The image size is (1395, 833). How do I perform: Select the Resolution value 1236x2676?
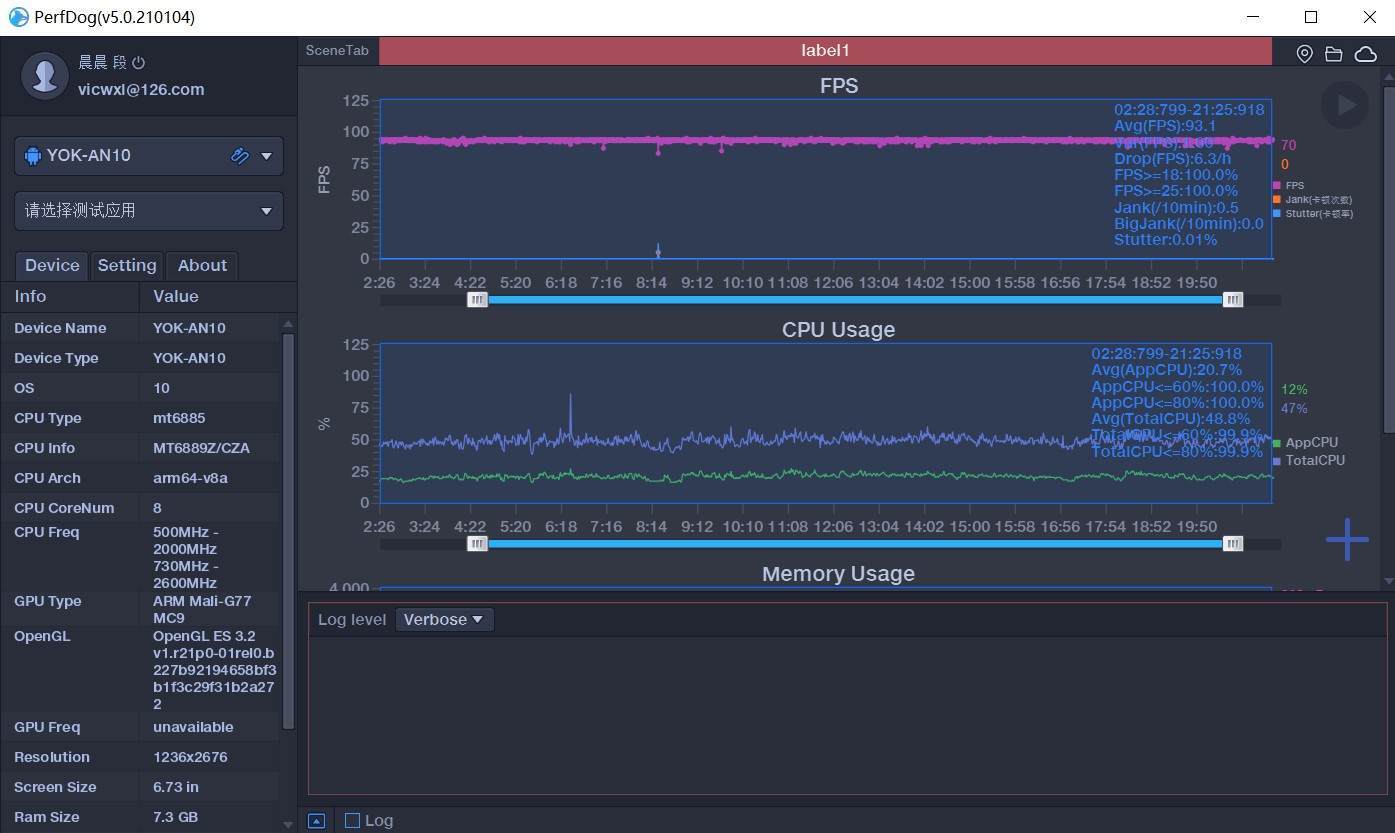point(190,757)
